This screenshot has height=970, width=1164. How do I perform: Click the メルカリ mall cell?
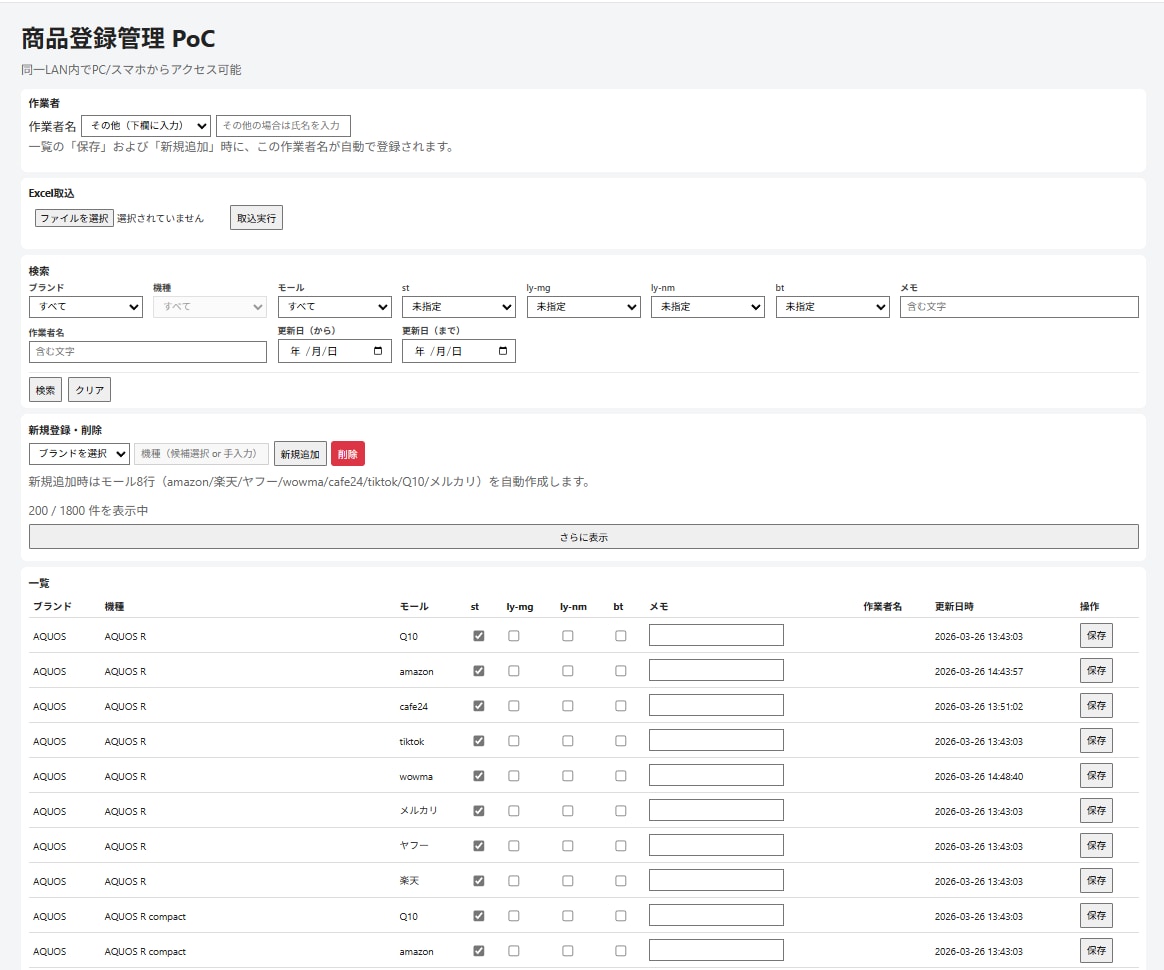[x=419, y=811]
